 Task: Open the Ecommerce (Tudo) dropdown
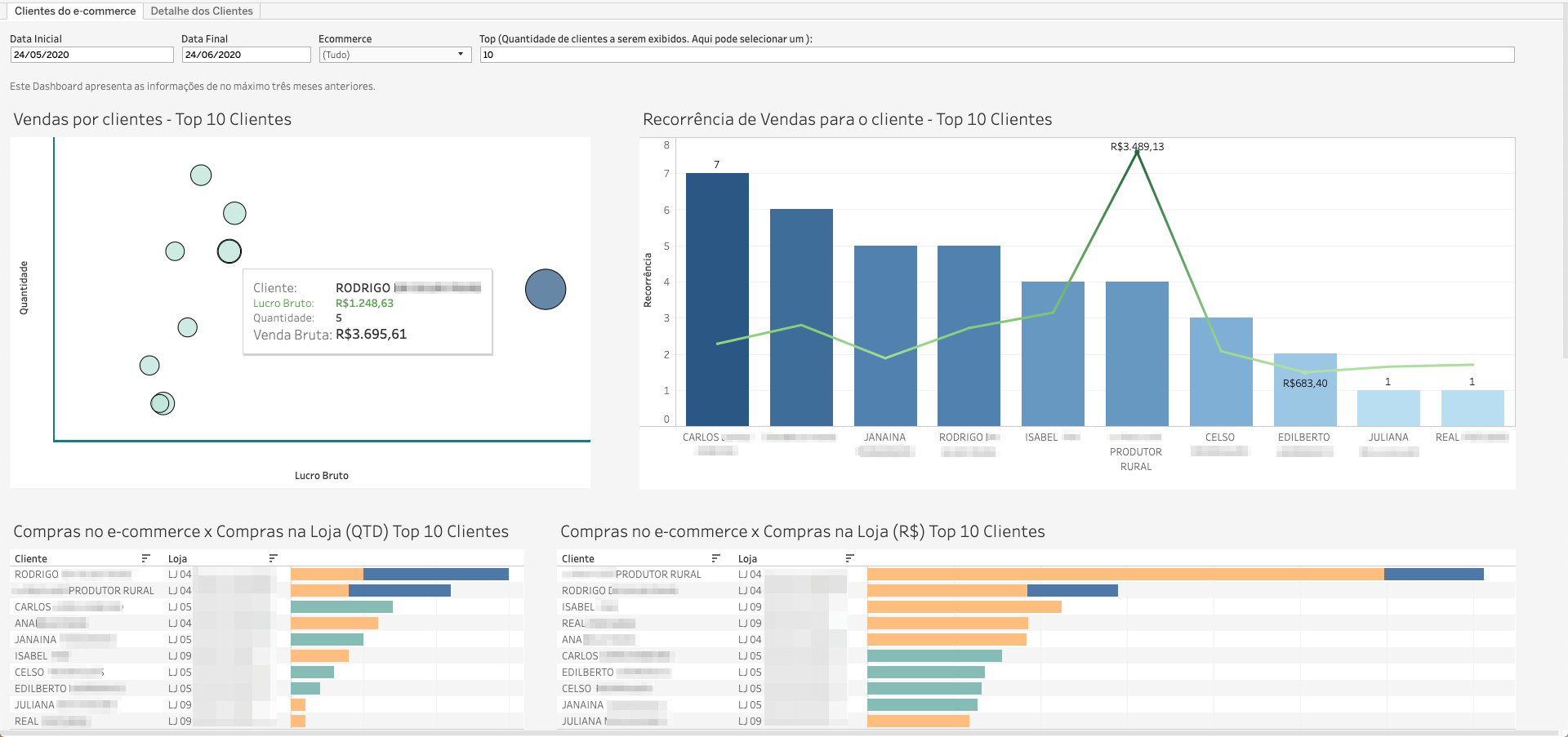[x=460, y=54]
